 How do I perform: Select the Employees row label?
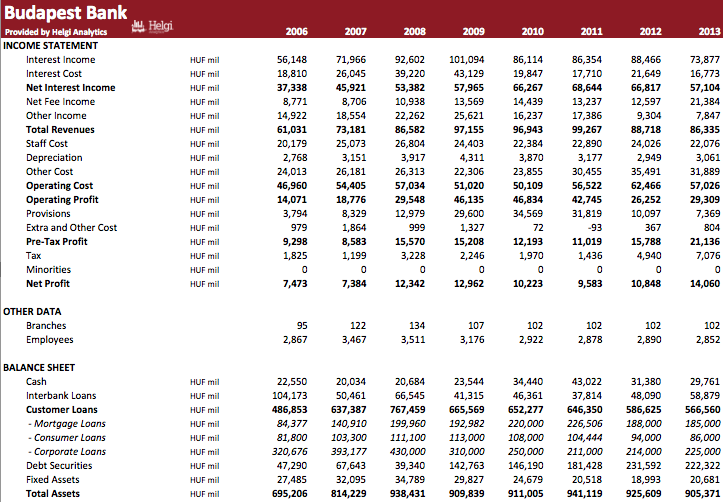[x=50, y=340]
